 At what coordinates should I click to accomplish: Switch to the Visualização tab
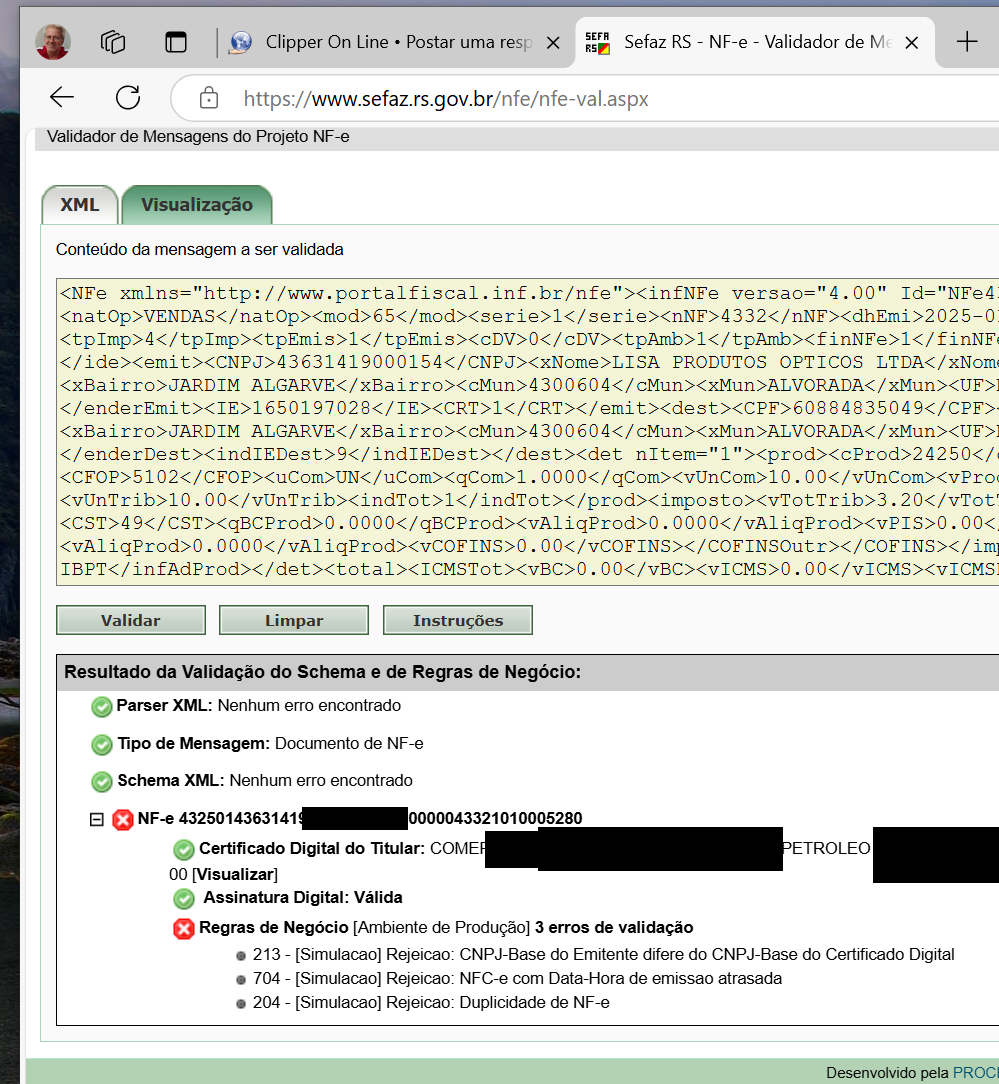(x=197, y=205)
